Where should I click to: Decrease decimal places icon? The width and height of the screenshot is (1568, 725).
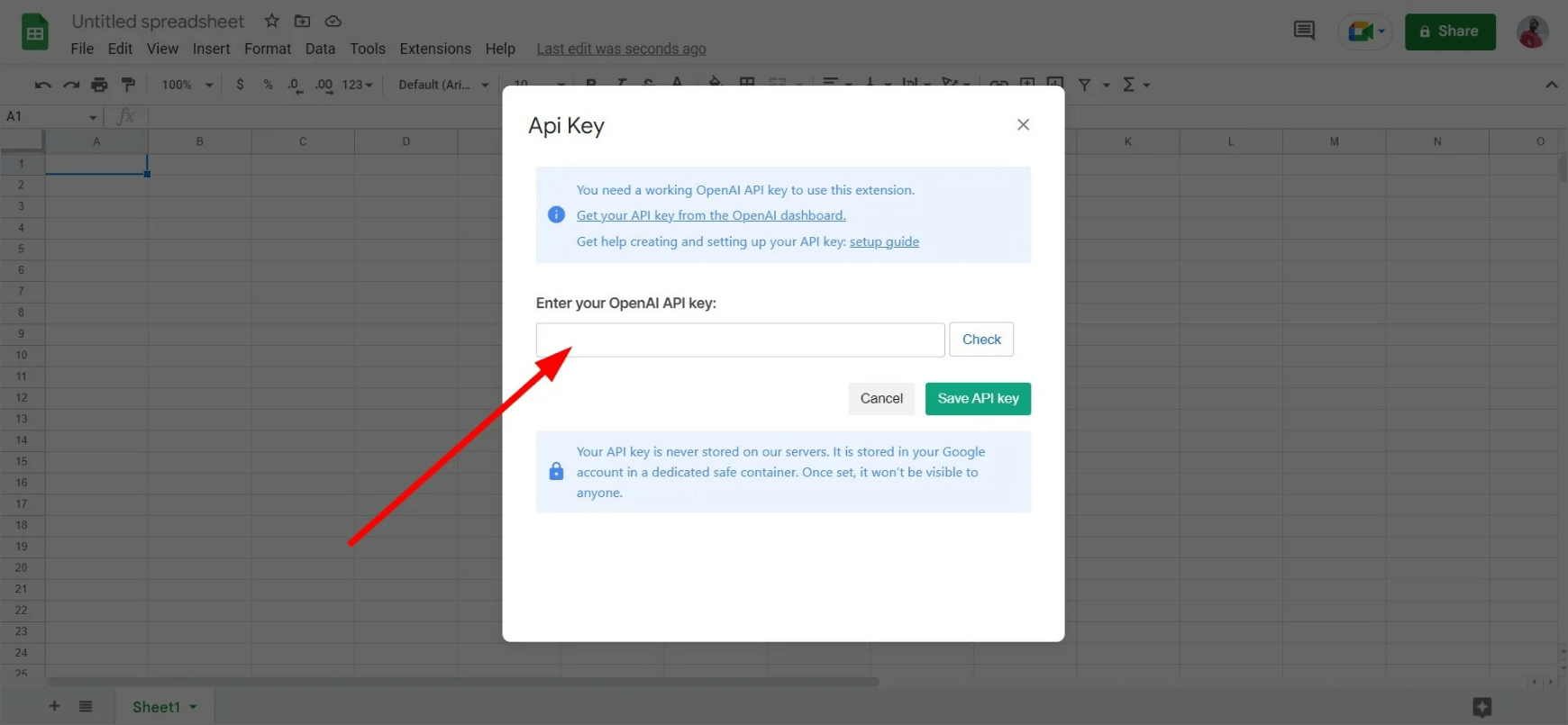coord(295,85)
